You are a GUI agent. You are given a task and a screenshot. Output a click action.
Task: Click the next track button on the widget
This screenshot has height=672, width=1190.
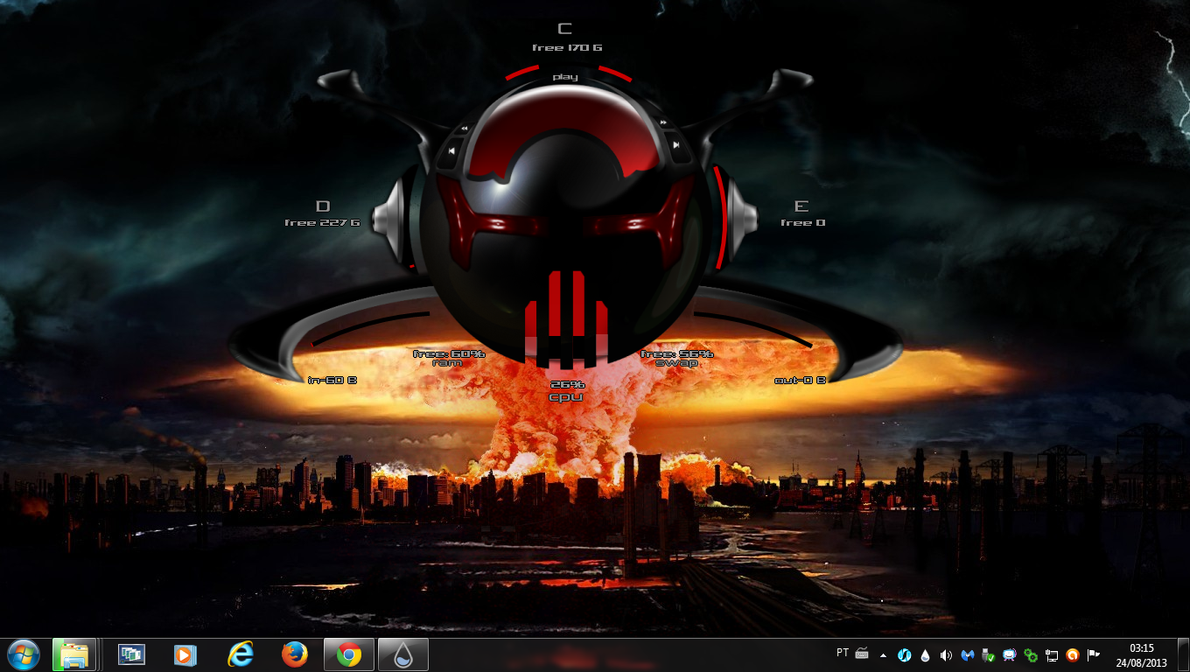(676, 145)
